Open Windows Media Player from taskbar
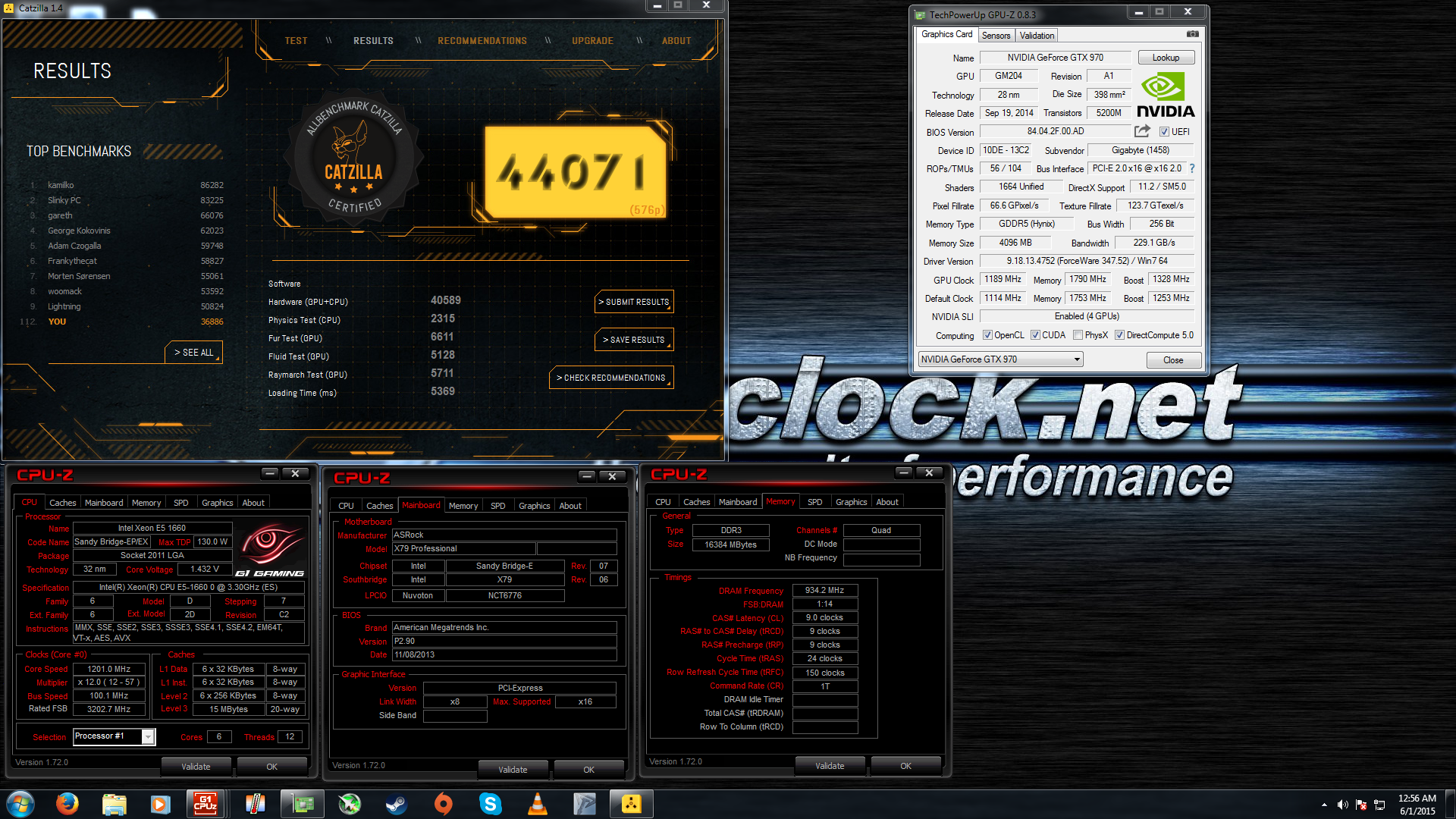The height and width of the screenshot is (819, 1456). (x=160, y=804)
